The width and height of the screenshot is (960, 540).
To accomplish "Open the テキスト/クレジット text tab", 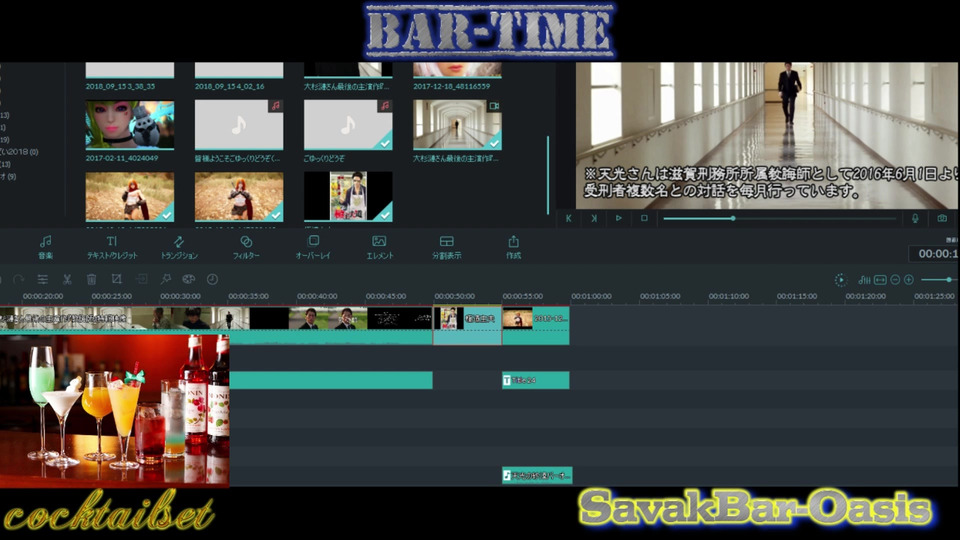I will pyautogui.click(x=112, y=247).
